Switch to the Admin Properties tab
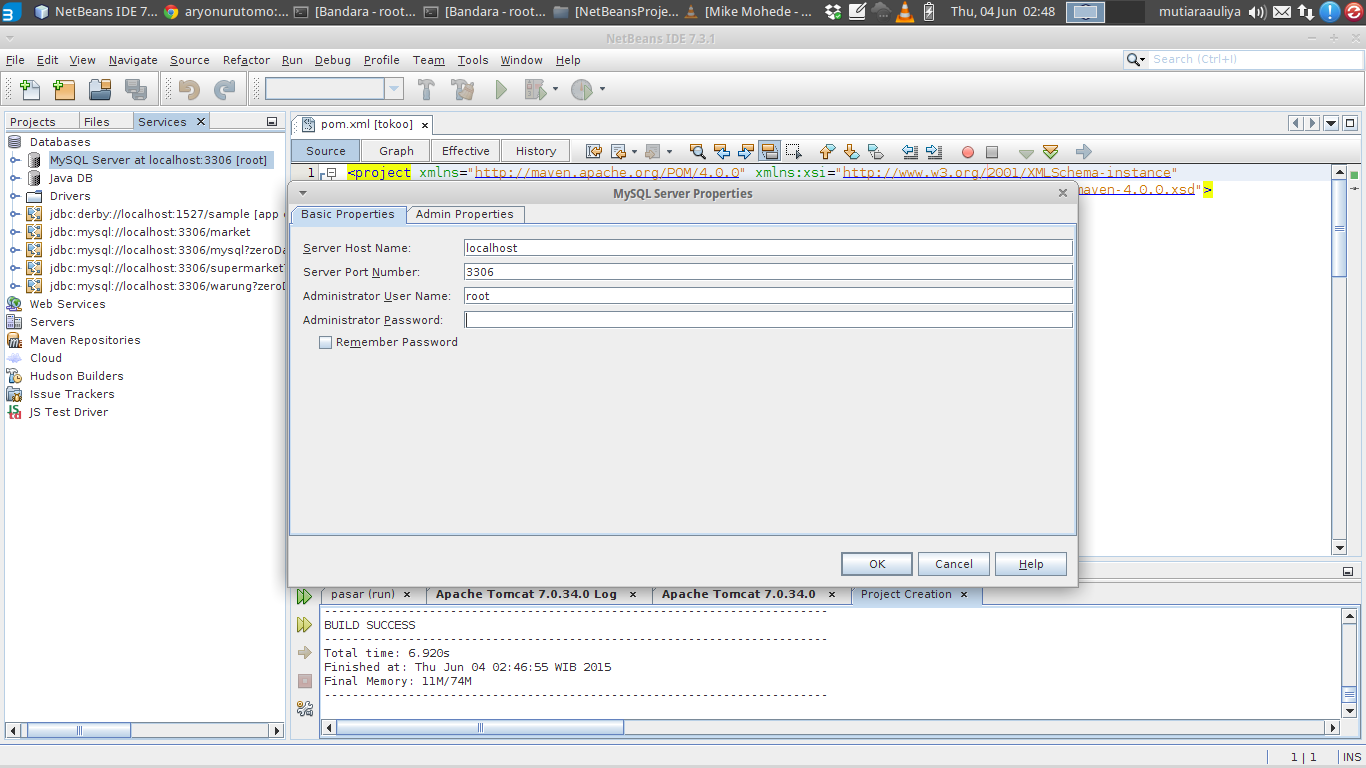 (x=465, y=214)
